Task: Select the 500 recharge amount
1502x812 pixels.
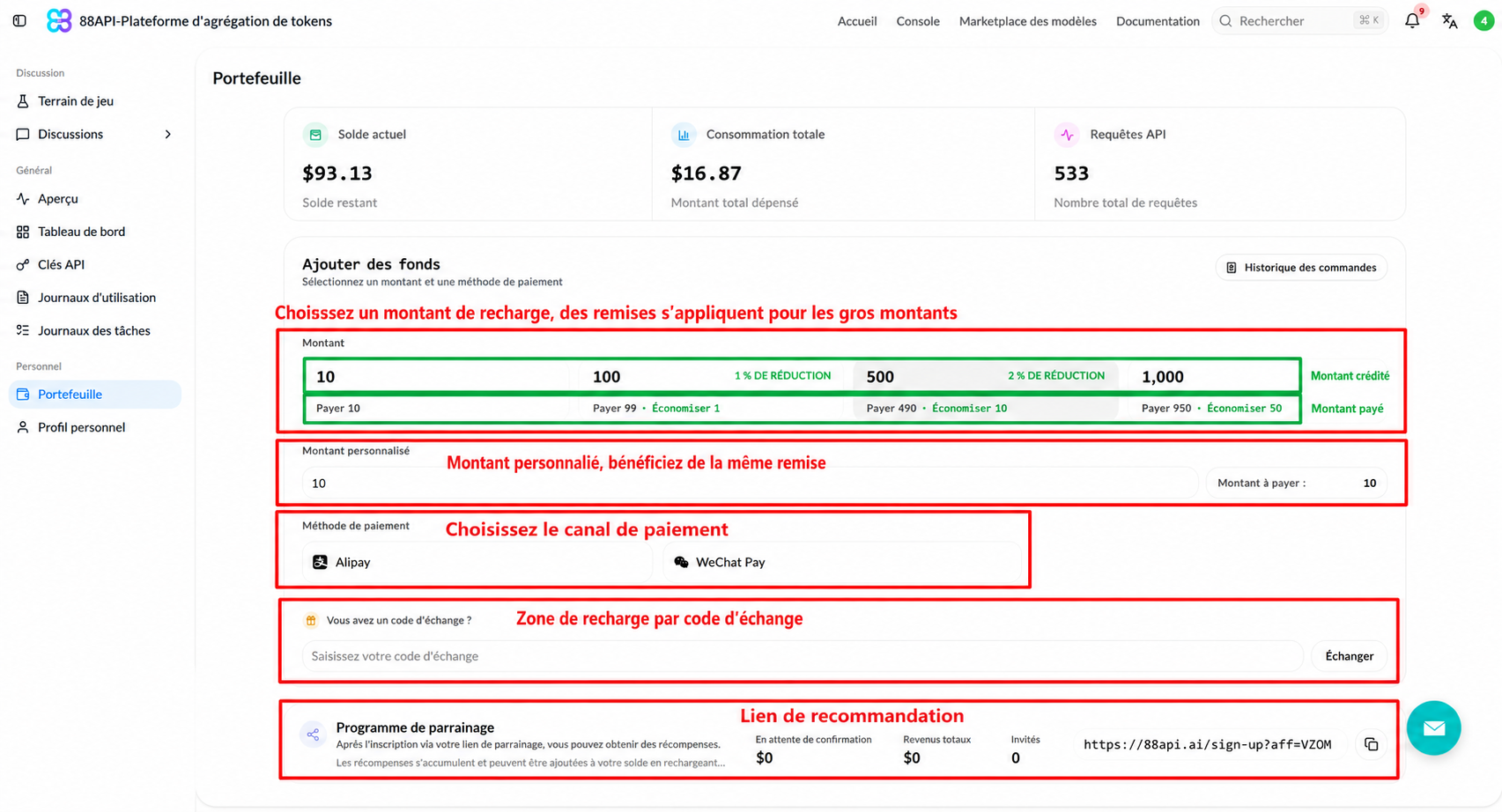Action: [986, 391]
